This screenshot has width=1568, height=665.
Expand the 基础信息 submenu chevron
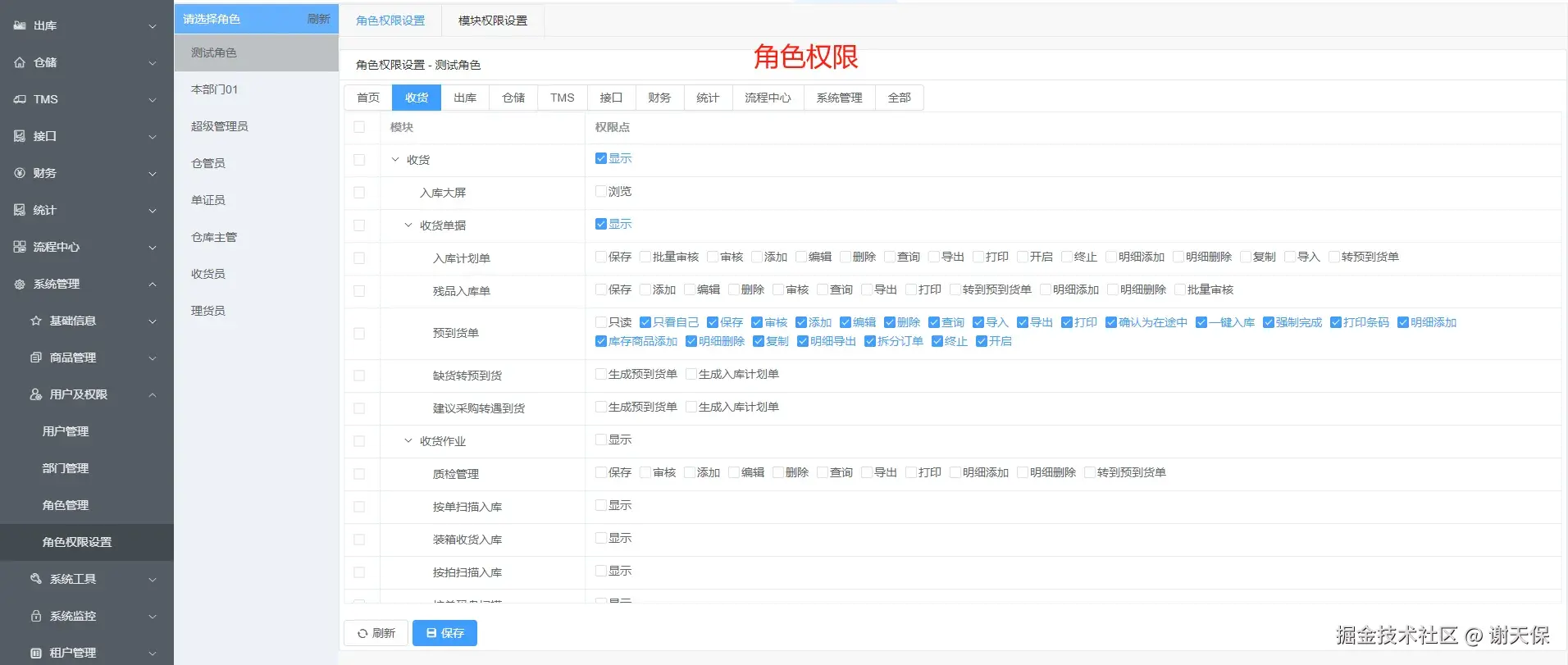153,321
